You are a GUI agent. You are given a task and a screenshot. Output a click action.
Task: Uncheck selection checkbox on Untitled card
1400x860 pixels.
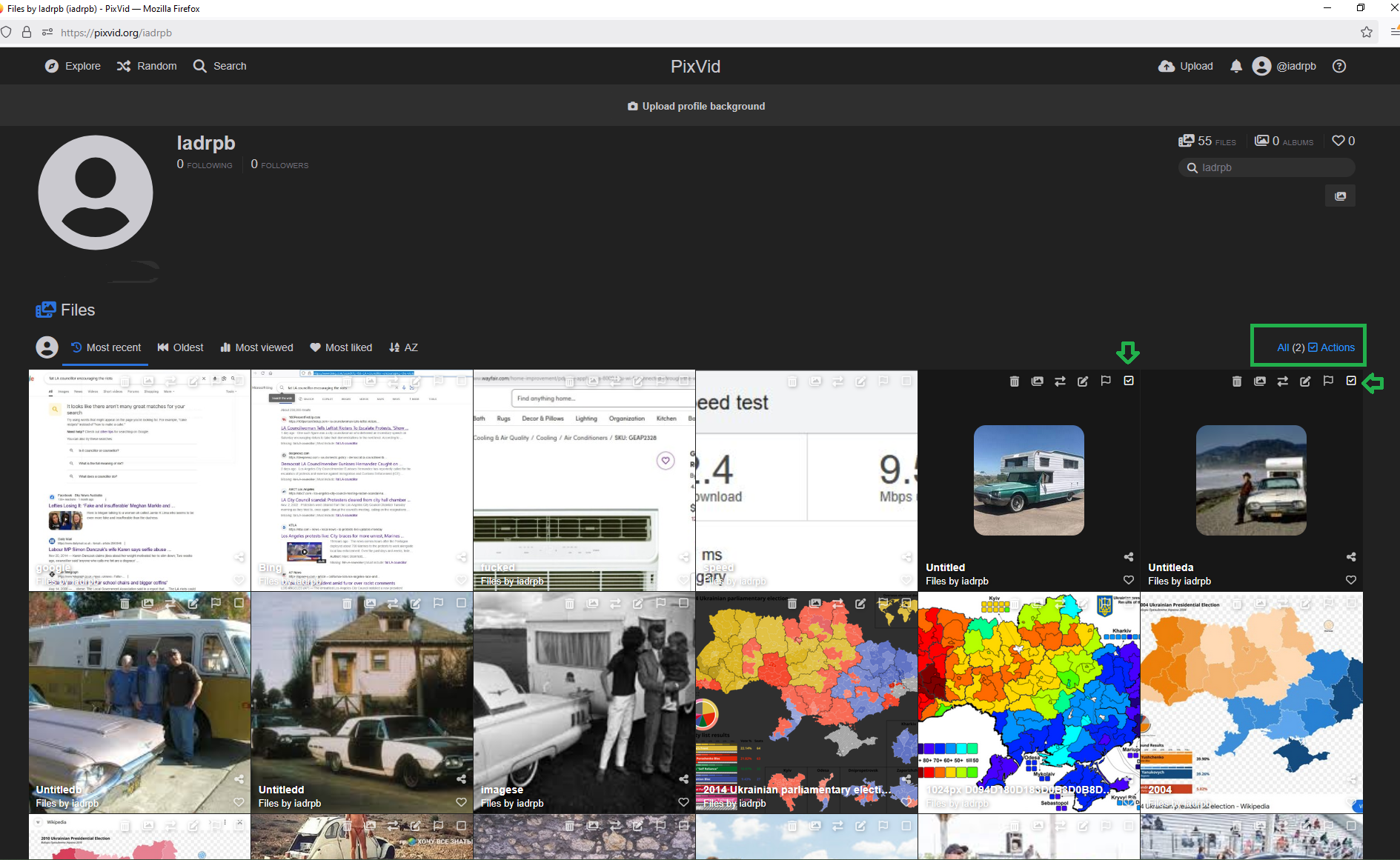click(x=1129, y=381)
